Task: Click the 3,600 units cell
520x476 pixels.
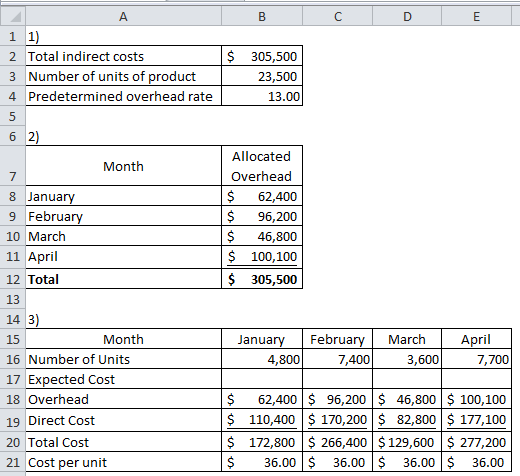Action: click(x=407, y=359)
